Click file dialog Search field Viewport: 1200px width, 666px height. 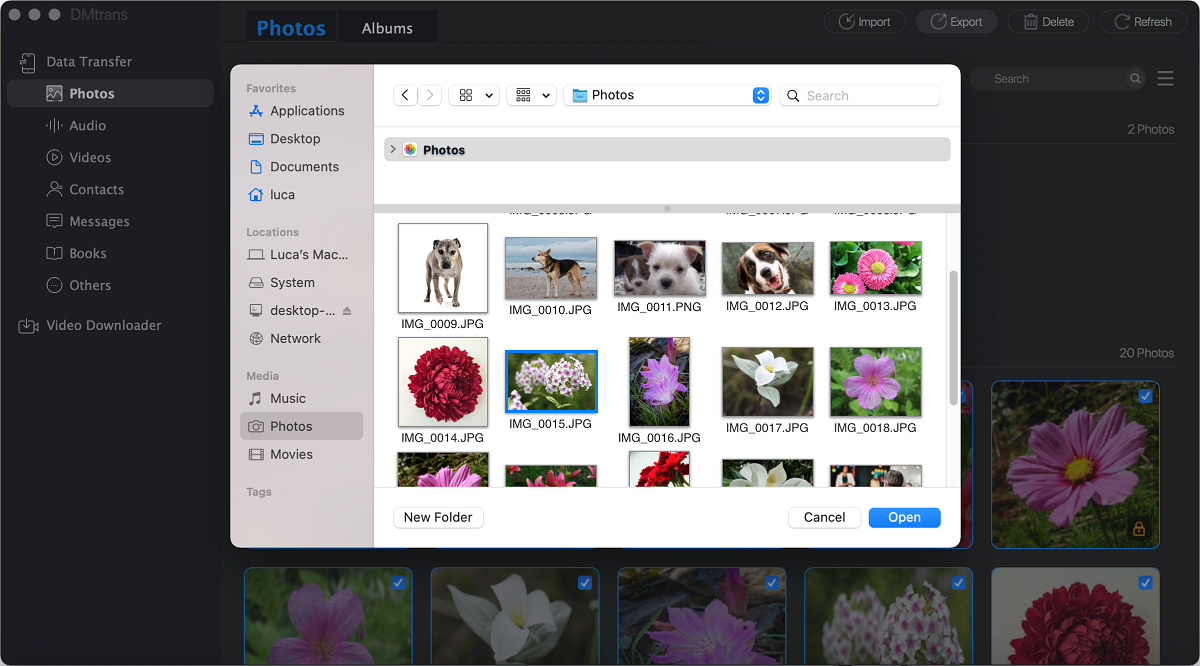click(860, 95)
